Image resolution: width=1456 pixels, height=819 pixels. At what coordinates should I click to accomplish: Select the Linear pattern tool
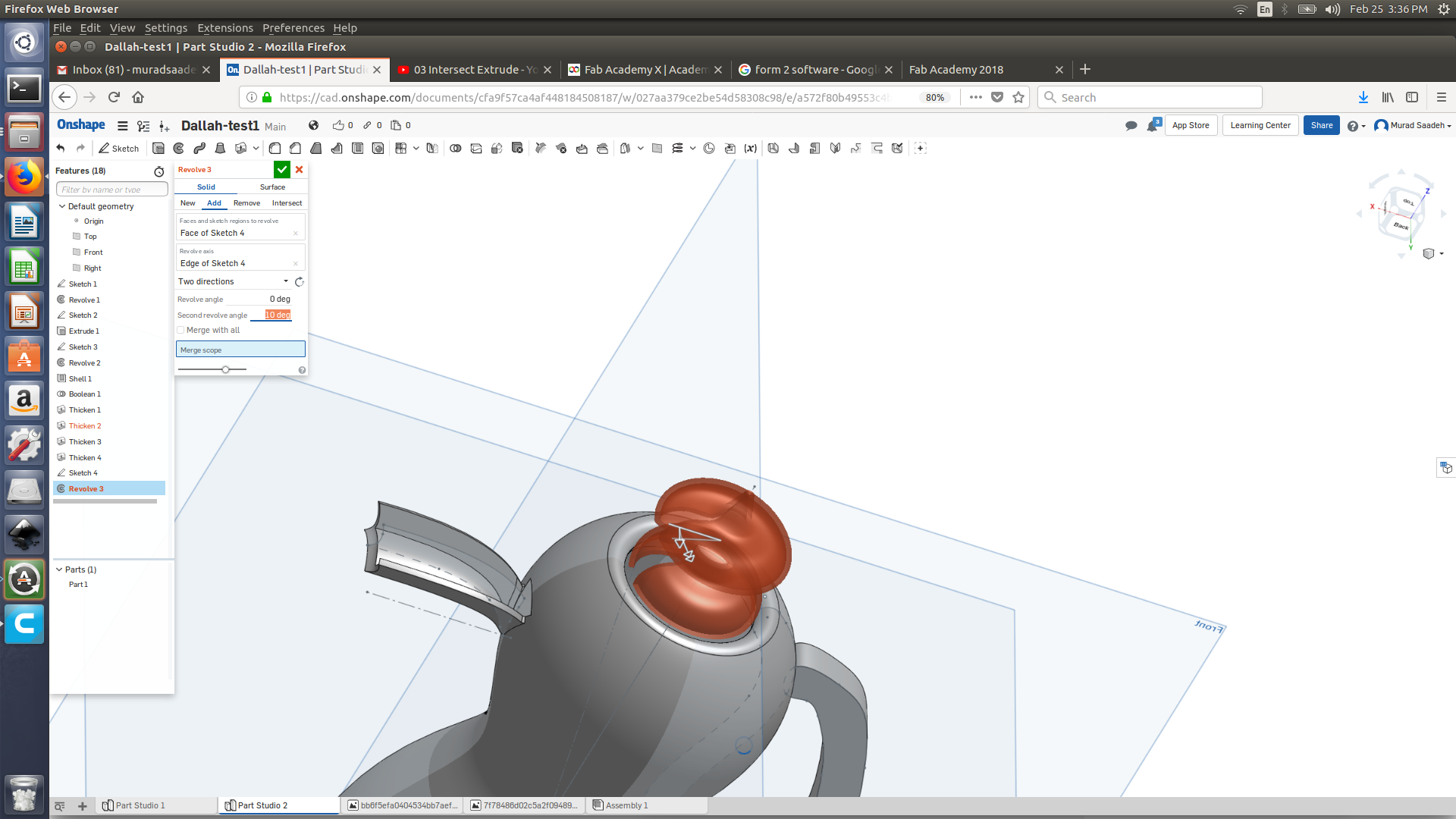pyautogui.click(x=401, y=149)
